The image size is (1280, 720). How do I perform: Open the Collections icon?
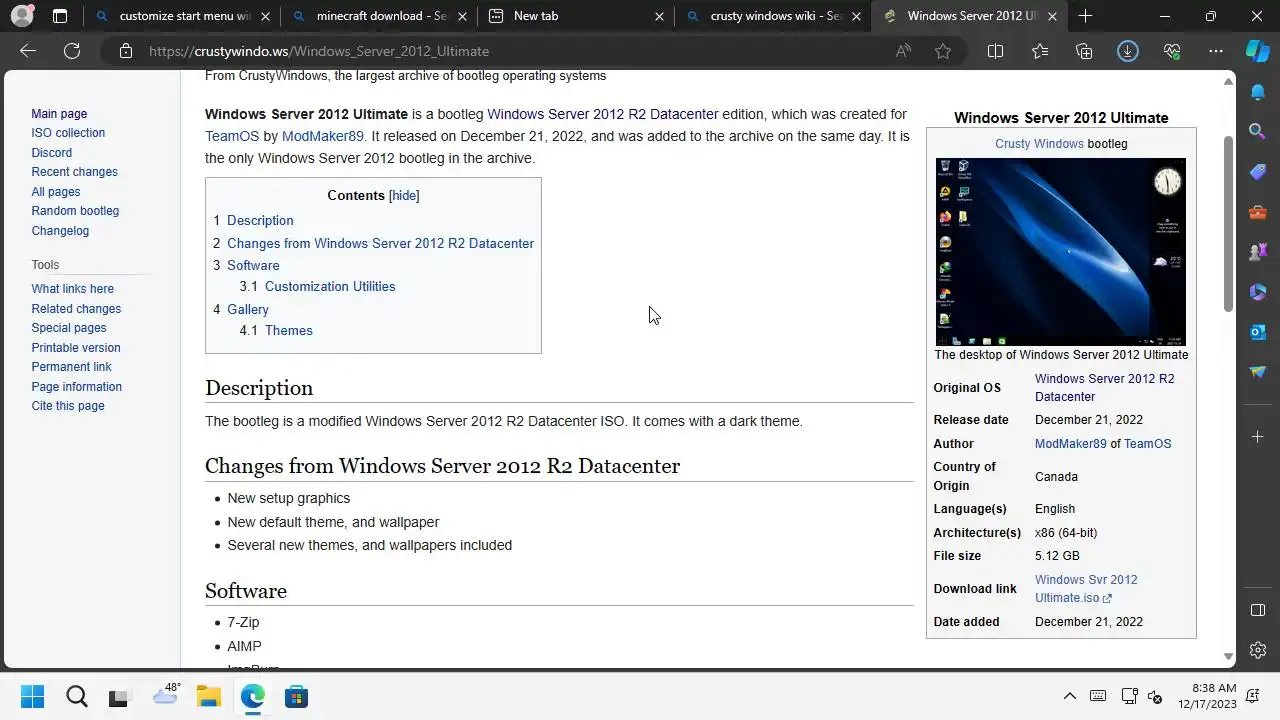pos(1084,51)
